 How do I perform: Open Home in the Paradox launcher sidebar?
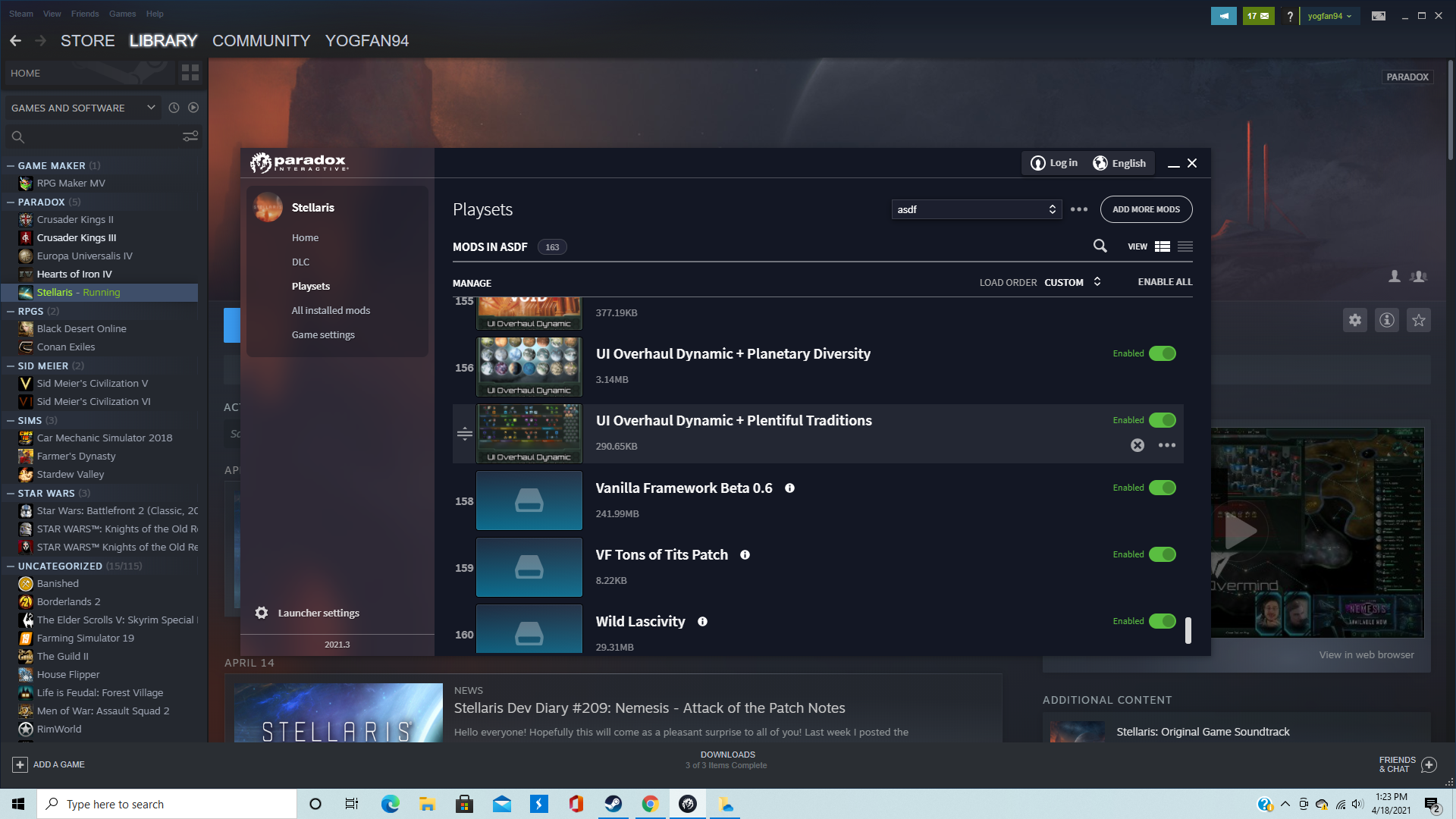click(x=305, y=237)
